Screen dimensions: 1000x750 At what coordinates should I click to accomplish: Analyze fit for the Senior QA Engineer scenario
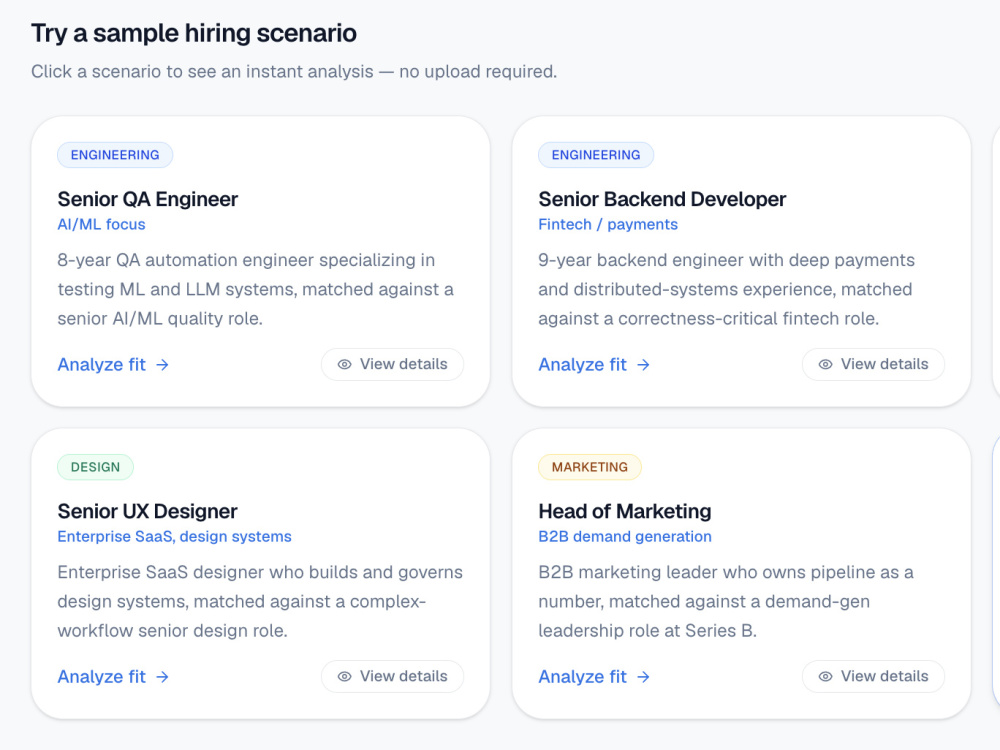[x=114, y=365]
